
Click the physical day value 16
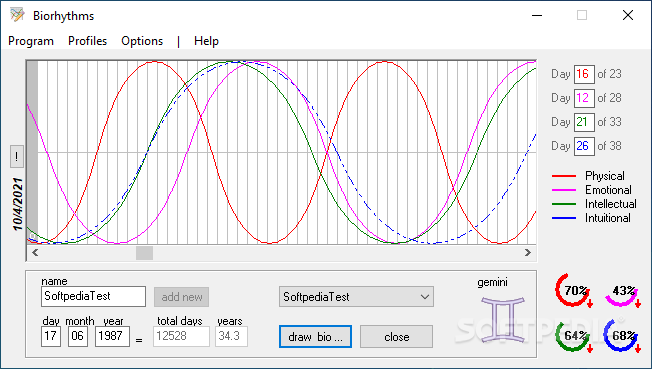[584, 74]
